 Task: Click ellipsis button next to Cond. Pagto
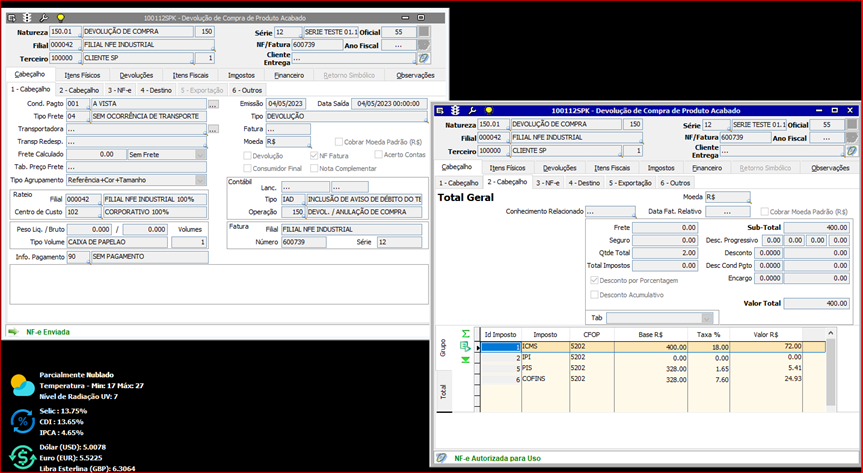[213, 103]
